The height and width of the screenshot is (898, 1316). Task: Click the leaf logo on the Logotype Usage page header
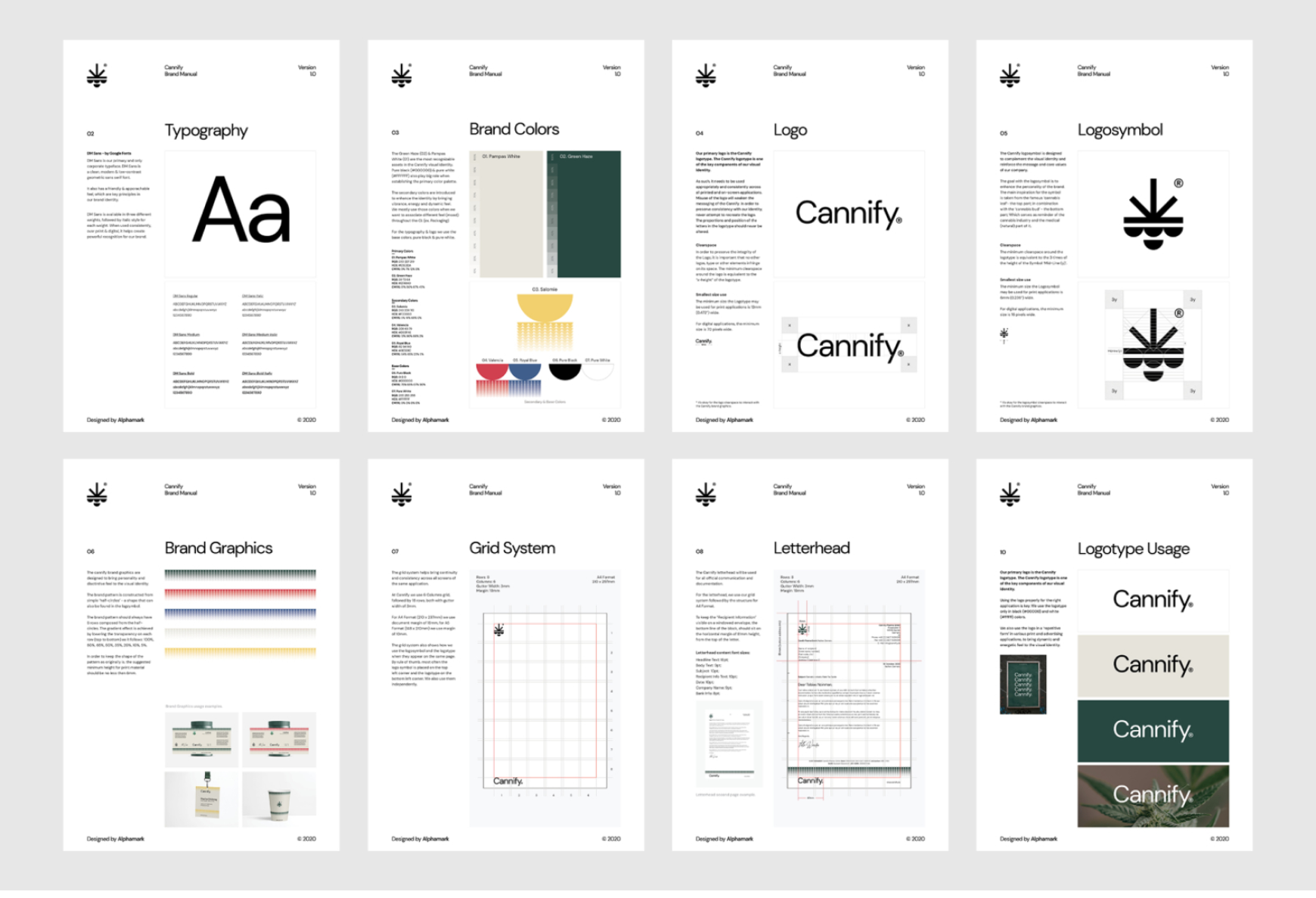tap(1010, 494)
